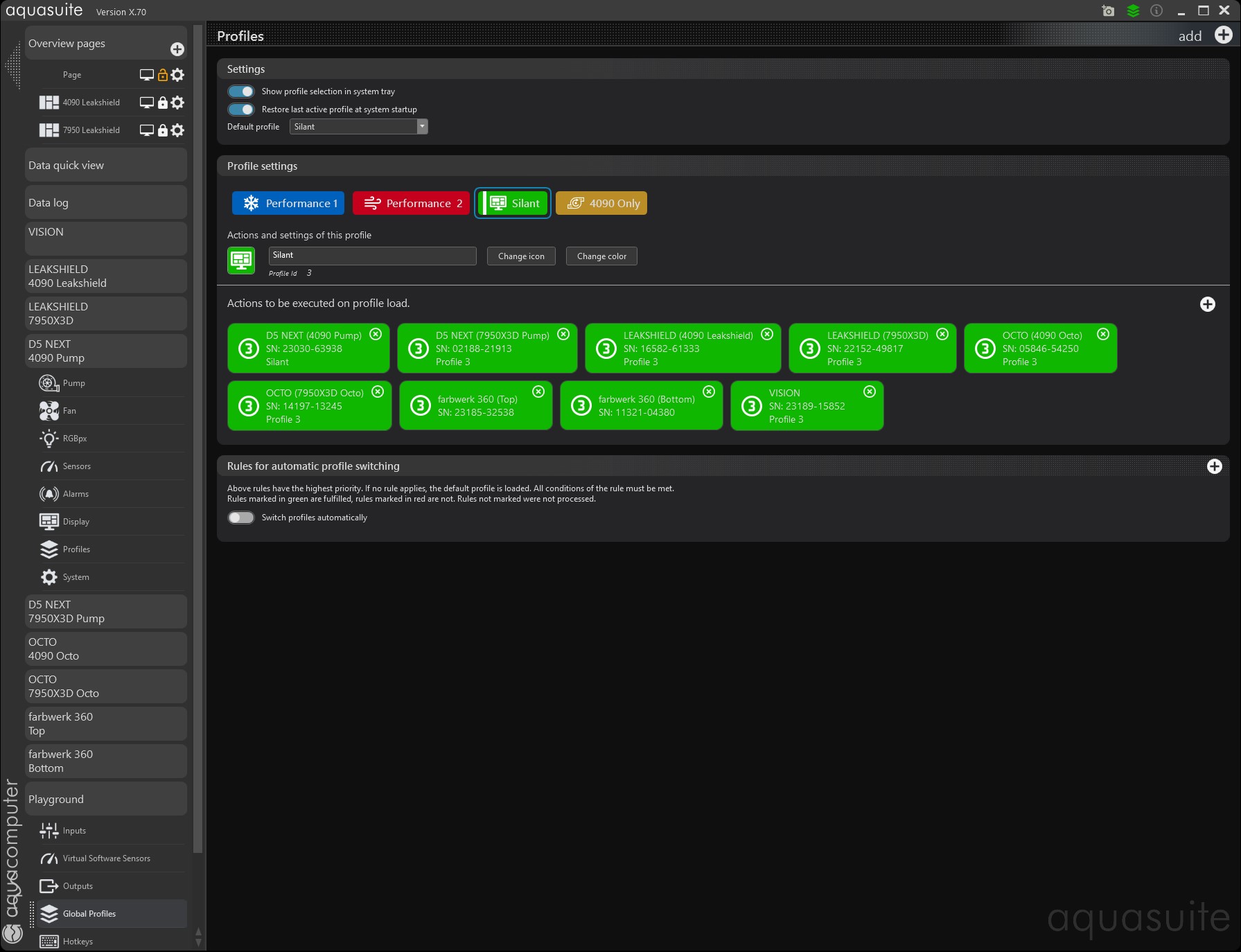Image resolution: width=1241 pixels, height=952 pixels.
Task: Toggle Show profile selection in system tray
Action: pos(241,91)
